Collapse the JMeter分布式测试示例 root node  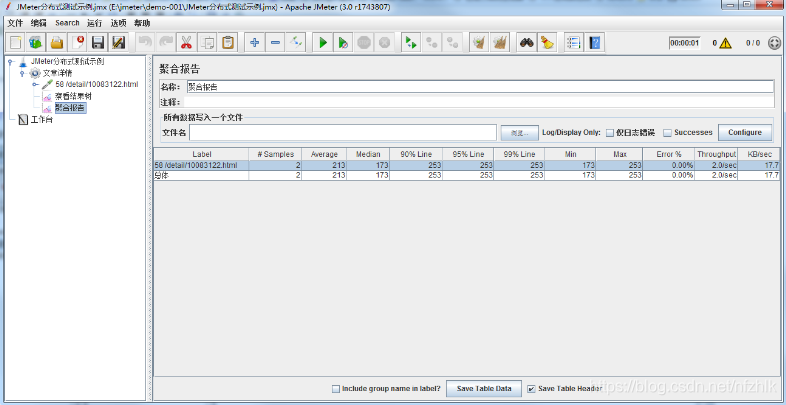pos(10,62)
